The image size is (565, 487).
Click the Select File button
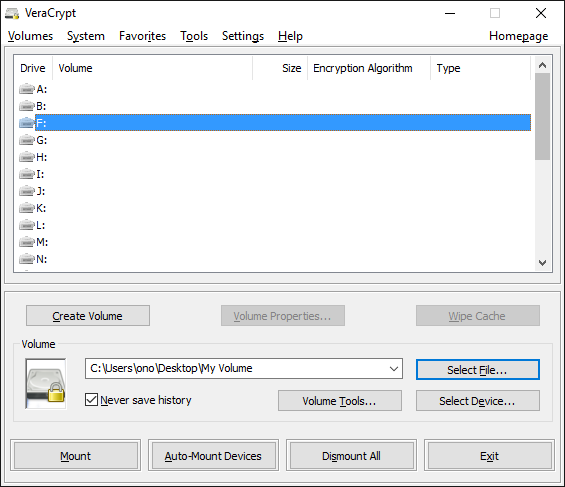point(478,370)
